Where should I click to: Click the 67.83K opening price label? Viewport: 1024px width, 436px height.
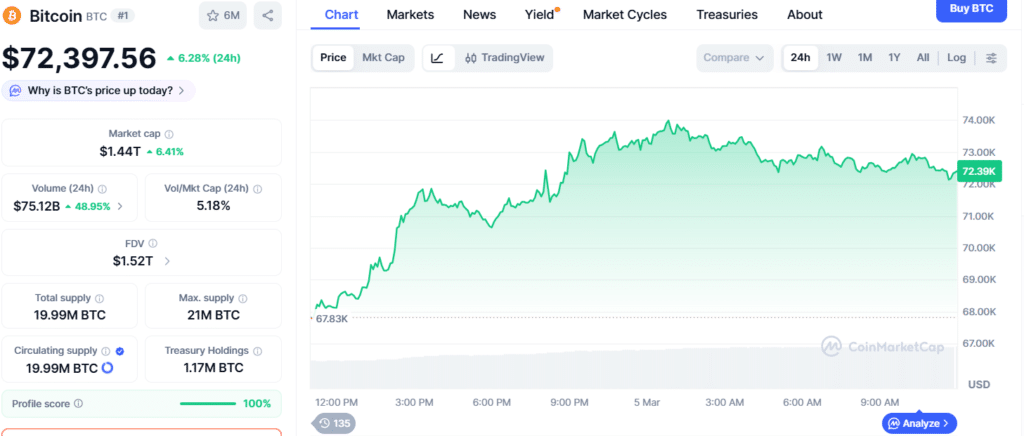(x=331, y=319)
